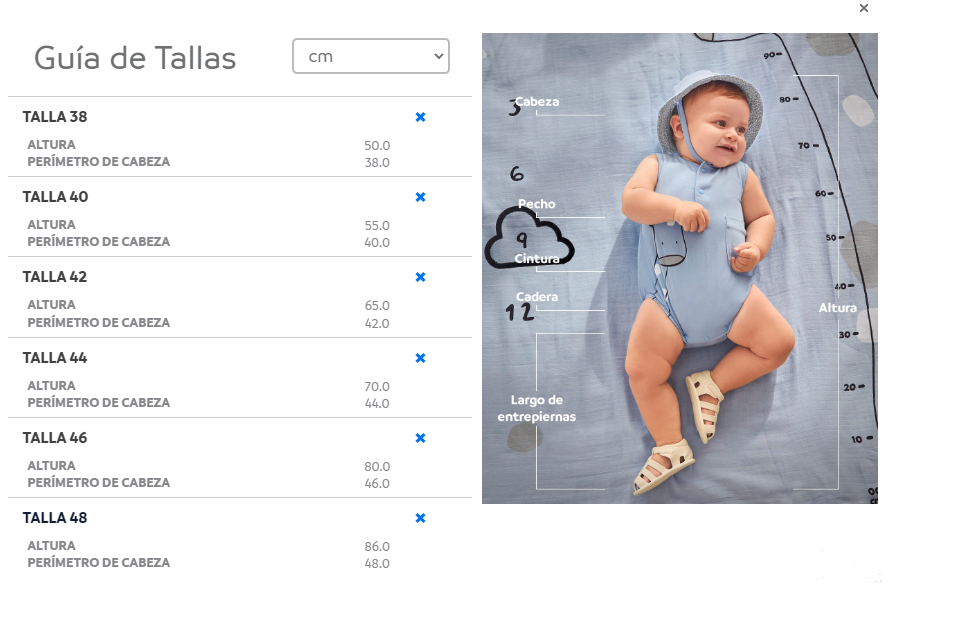Click Talla 48 altura value 86.0
Image resolution: width=974 pixels, height=626 pixels.
(x=377, y=547)
